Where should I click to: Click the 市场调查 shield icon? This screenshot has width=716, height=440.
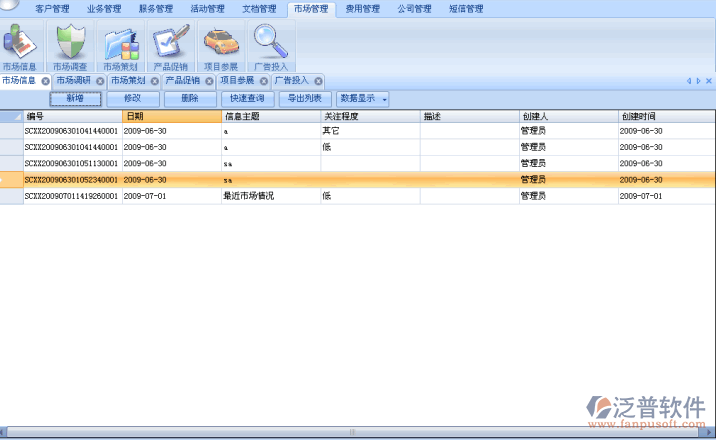pyautogui.click(x=71, y=45)
